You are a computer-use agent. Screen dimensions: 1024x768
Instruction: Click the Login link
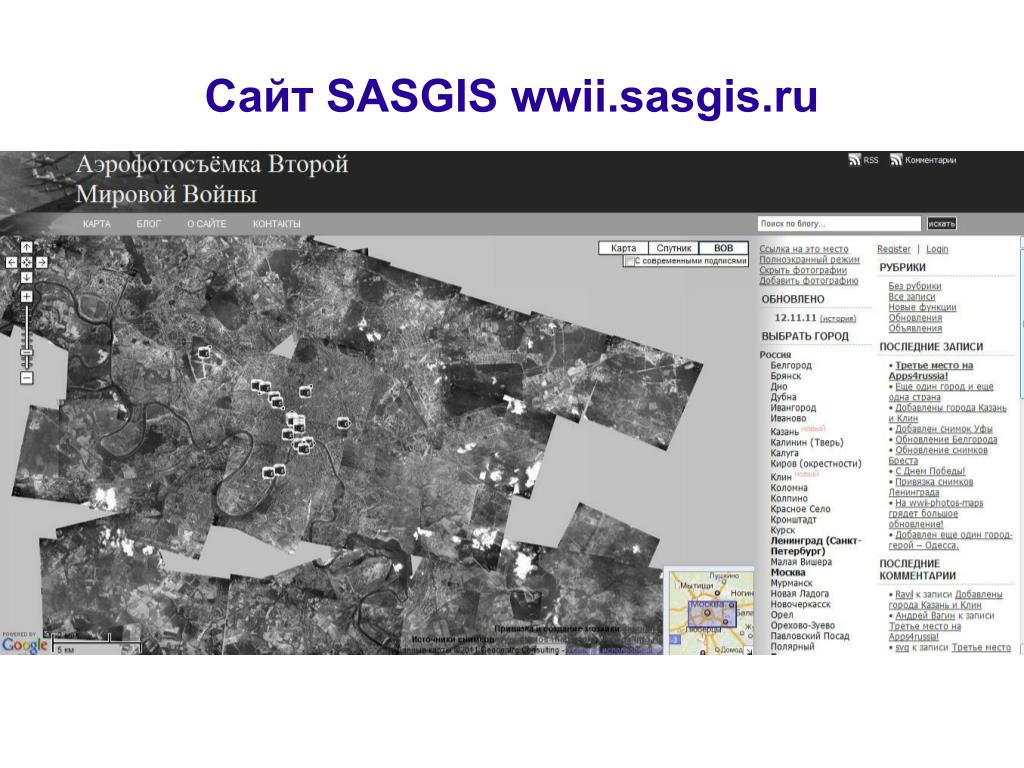[936, 249]
